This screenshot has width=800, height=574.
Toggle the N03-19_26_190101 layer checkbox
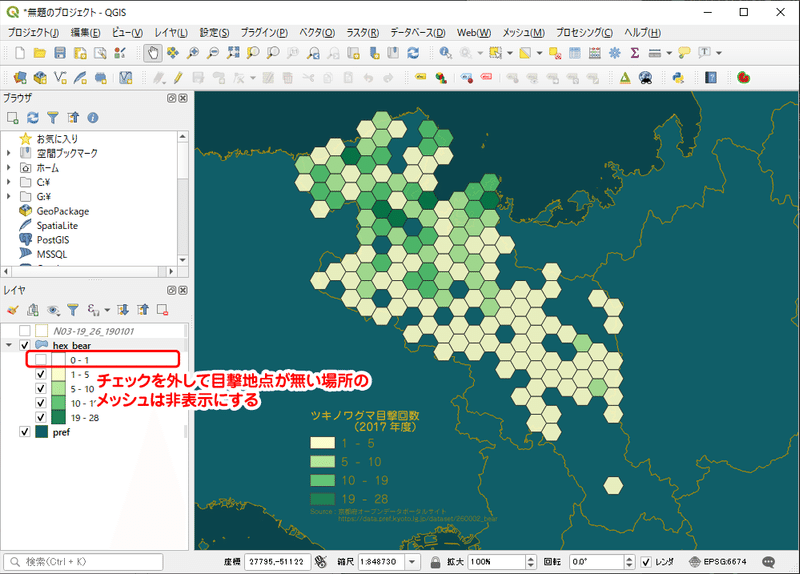[x=24, y=331]
